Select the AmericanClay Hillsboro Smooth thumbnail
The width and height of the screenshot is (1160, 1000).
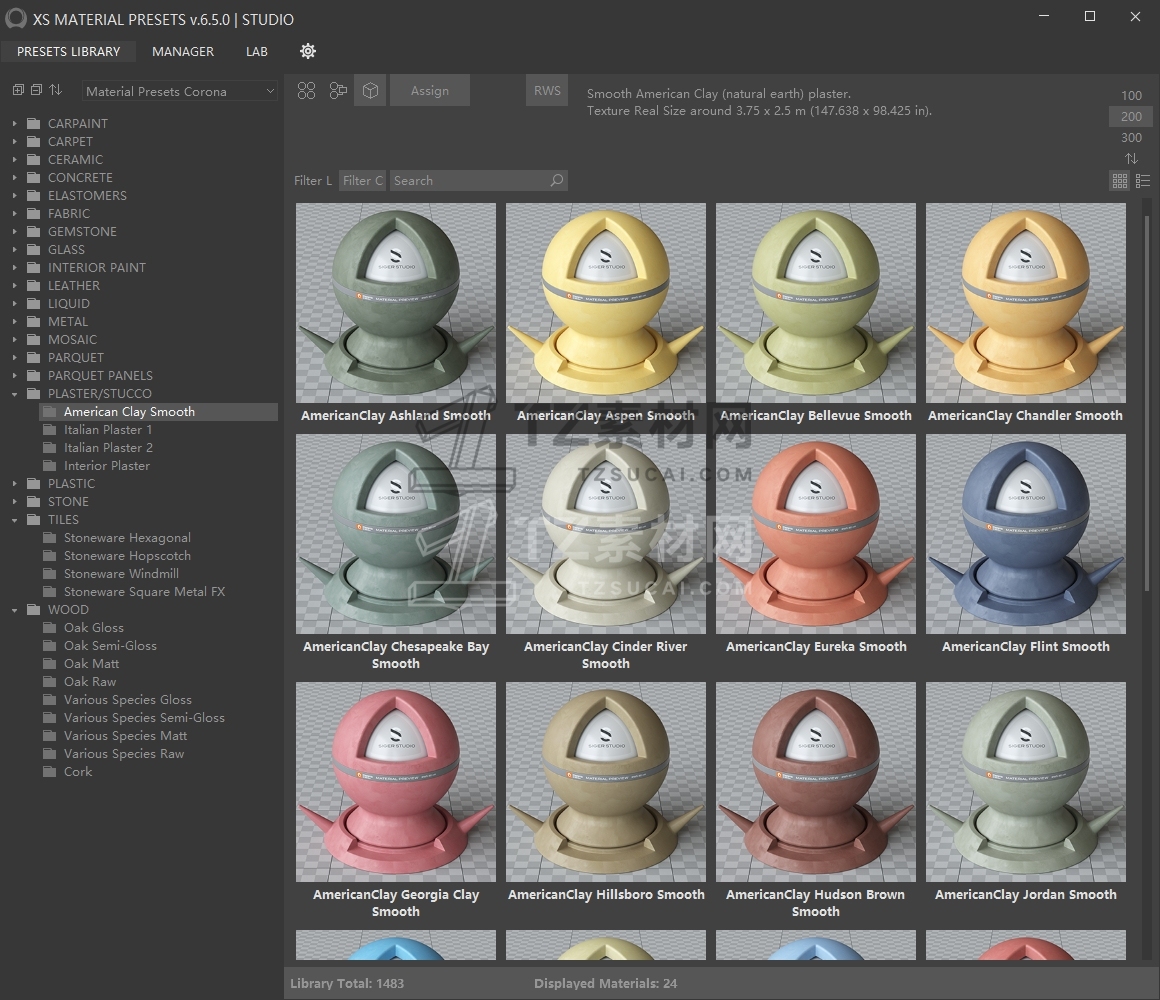pos(606,782)
